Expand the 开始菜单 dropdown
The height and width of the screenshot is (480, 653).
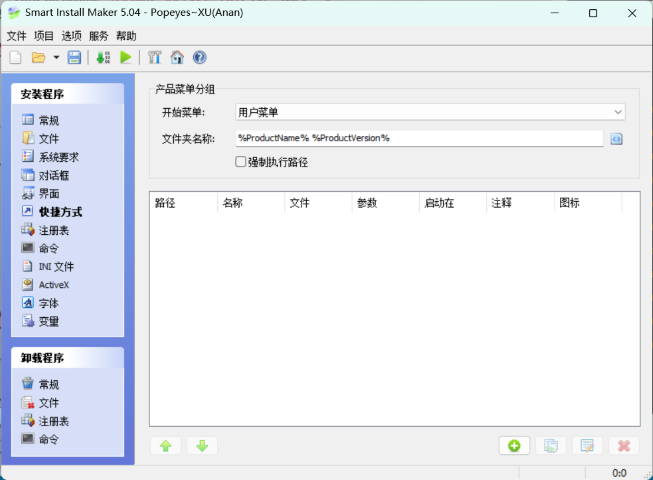coord(618,112)
